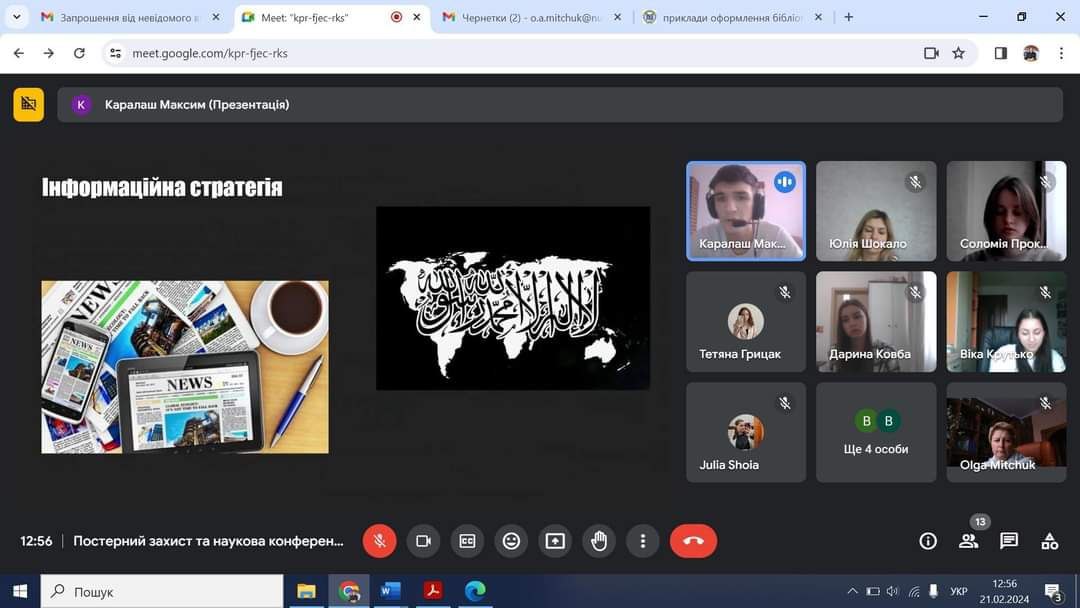The width and height of the screenshot is (1080, 608).
Task: Go back in browser
Action: (x=19, y=53)
